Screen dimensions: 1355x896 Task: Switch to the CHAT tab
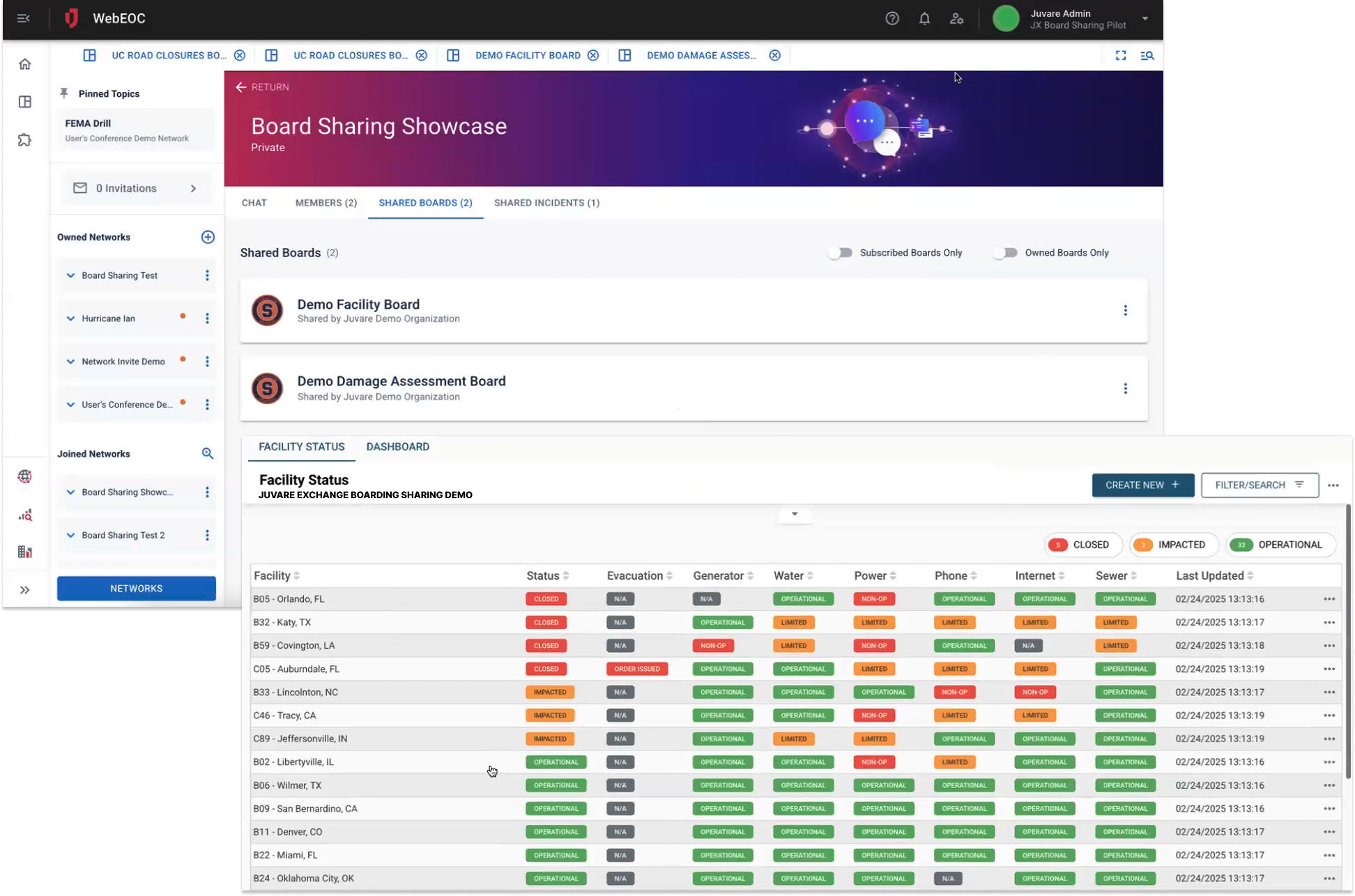pyautogui.click(x=254, y=203)
